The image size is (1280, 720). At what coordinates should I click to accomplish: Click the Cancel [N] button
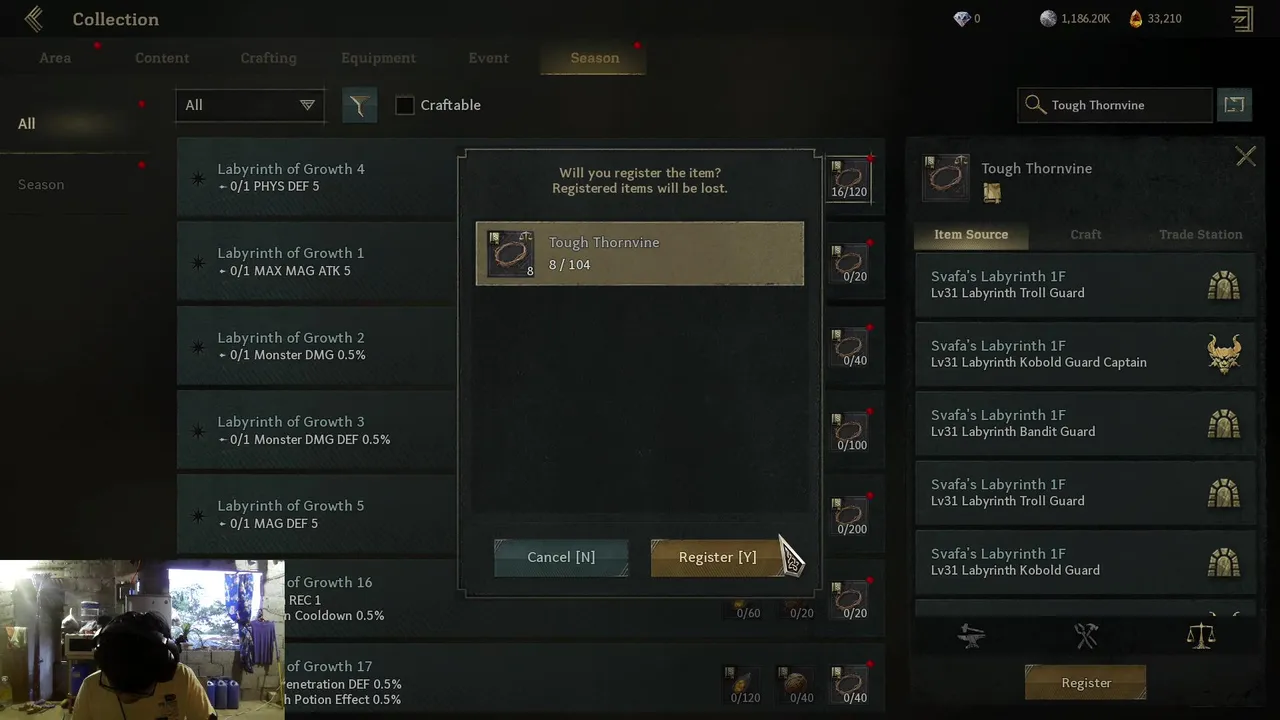(561, 557)
